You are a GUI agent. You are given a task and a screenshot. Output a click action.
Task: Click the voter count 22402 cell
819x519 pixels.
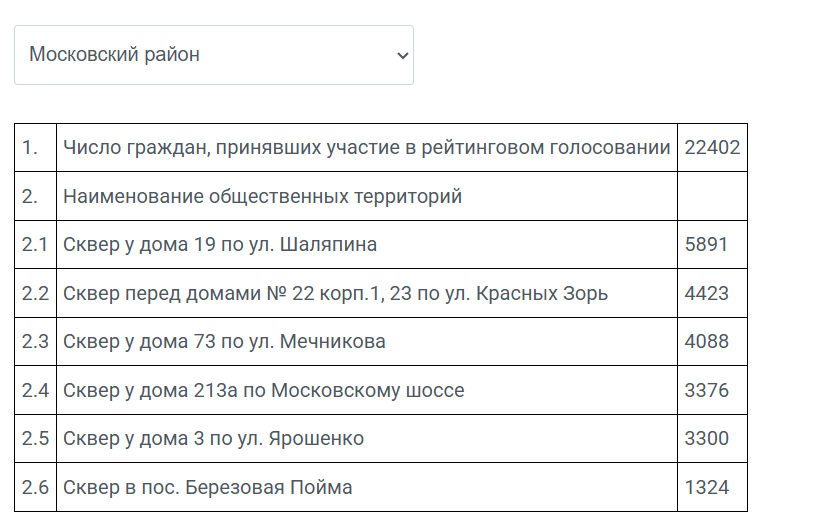[x=712, y=148]
